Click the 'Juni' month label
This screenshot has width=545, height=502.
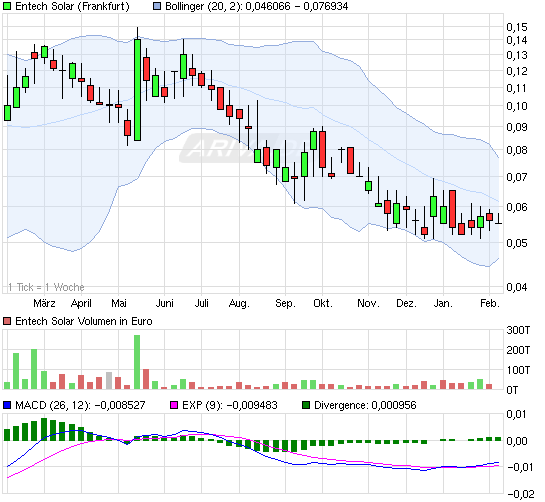coord(164,303)
